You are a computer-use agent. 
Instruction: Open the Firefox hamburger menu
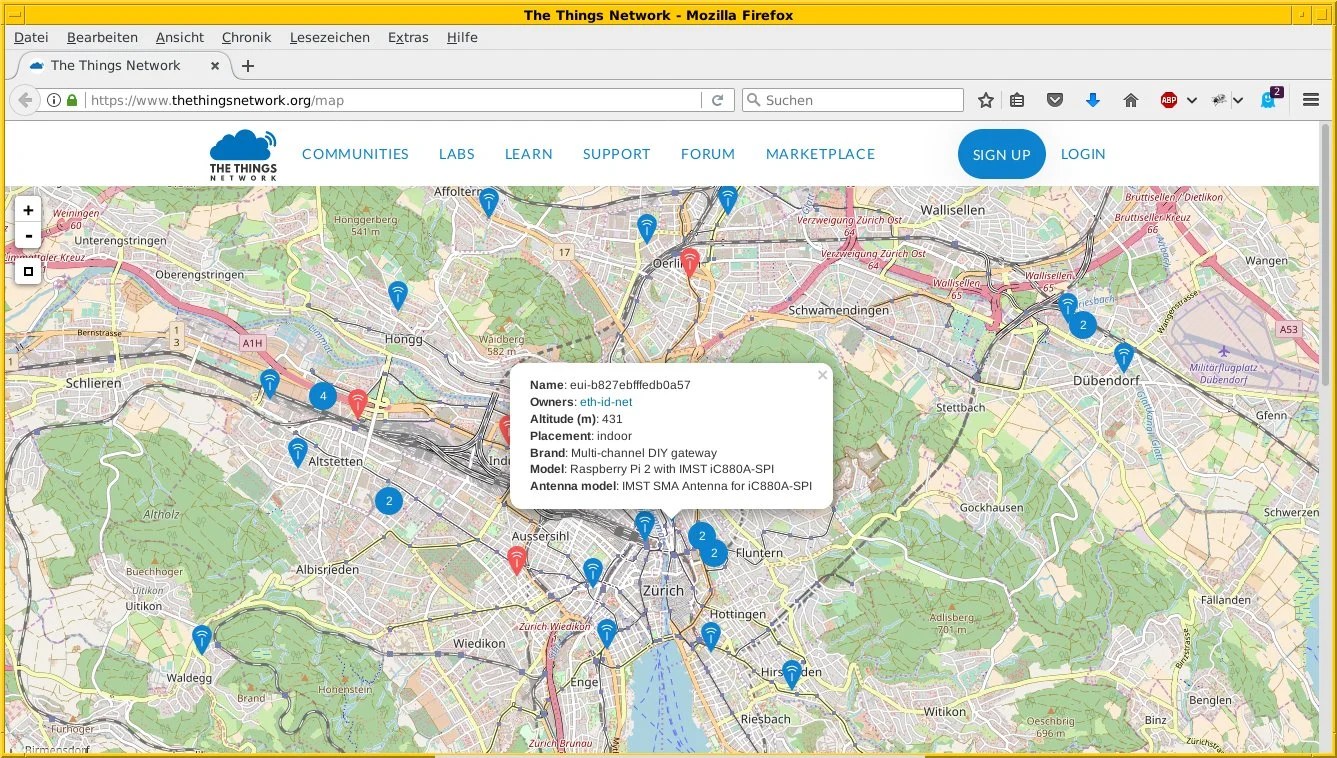1310,100
